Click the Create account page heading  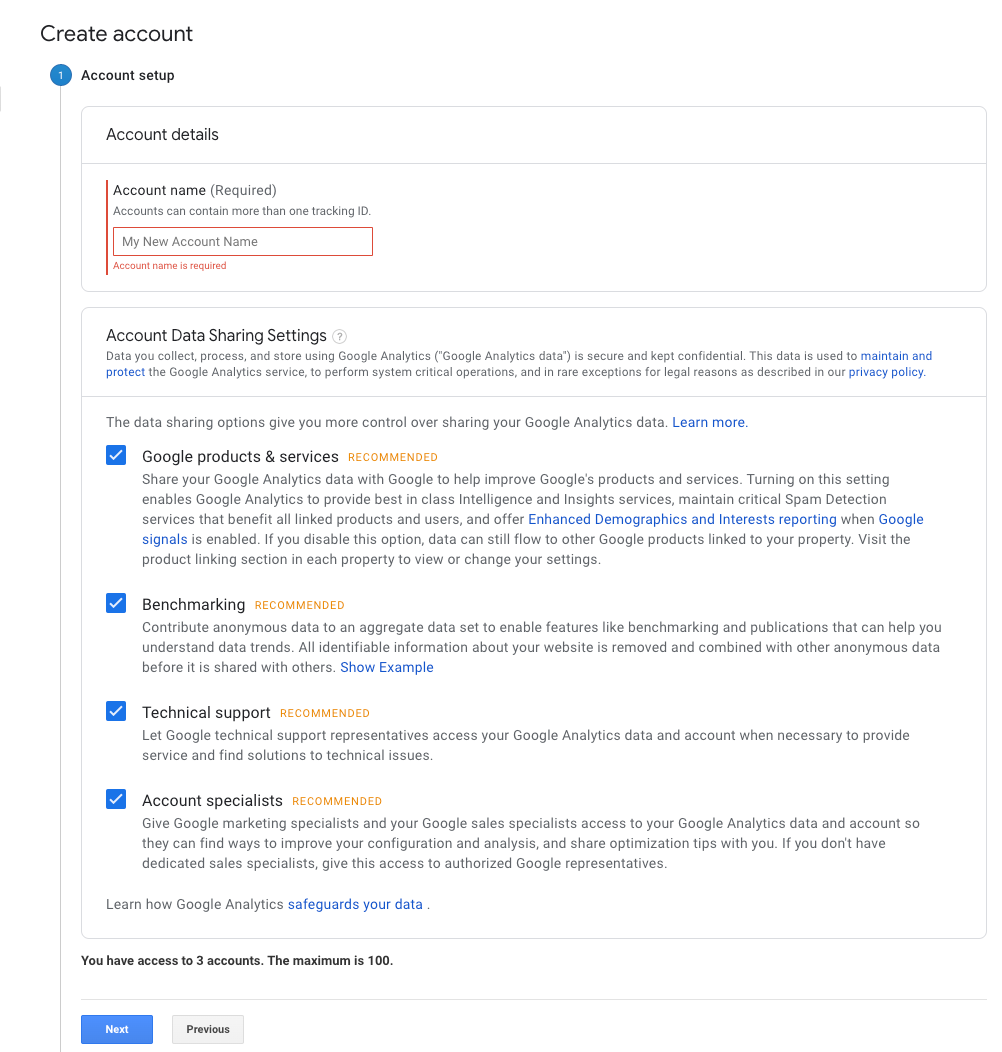tap(116, 33)
